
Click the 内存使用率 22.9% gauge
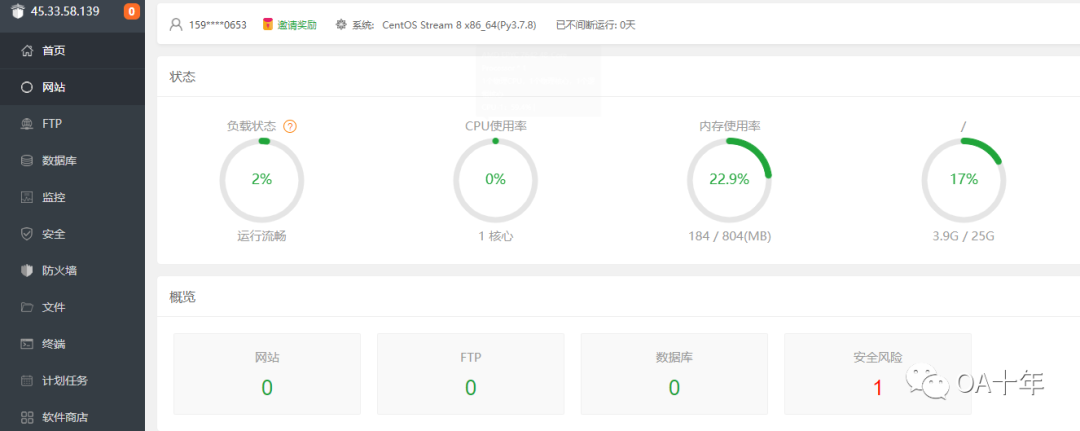pyautogui.click(x=729, y=180)
